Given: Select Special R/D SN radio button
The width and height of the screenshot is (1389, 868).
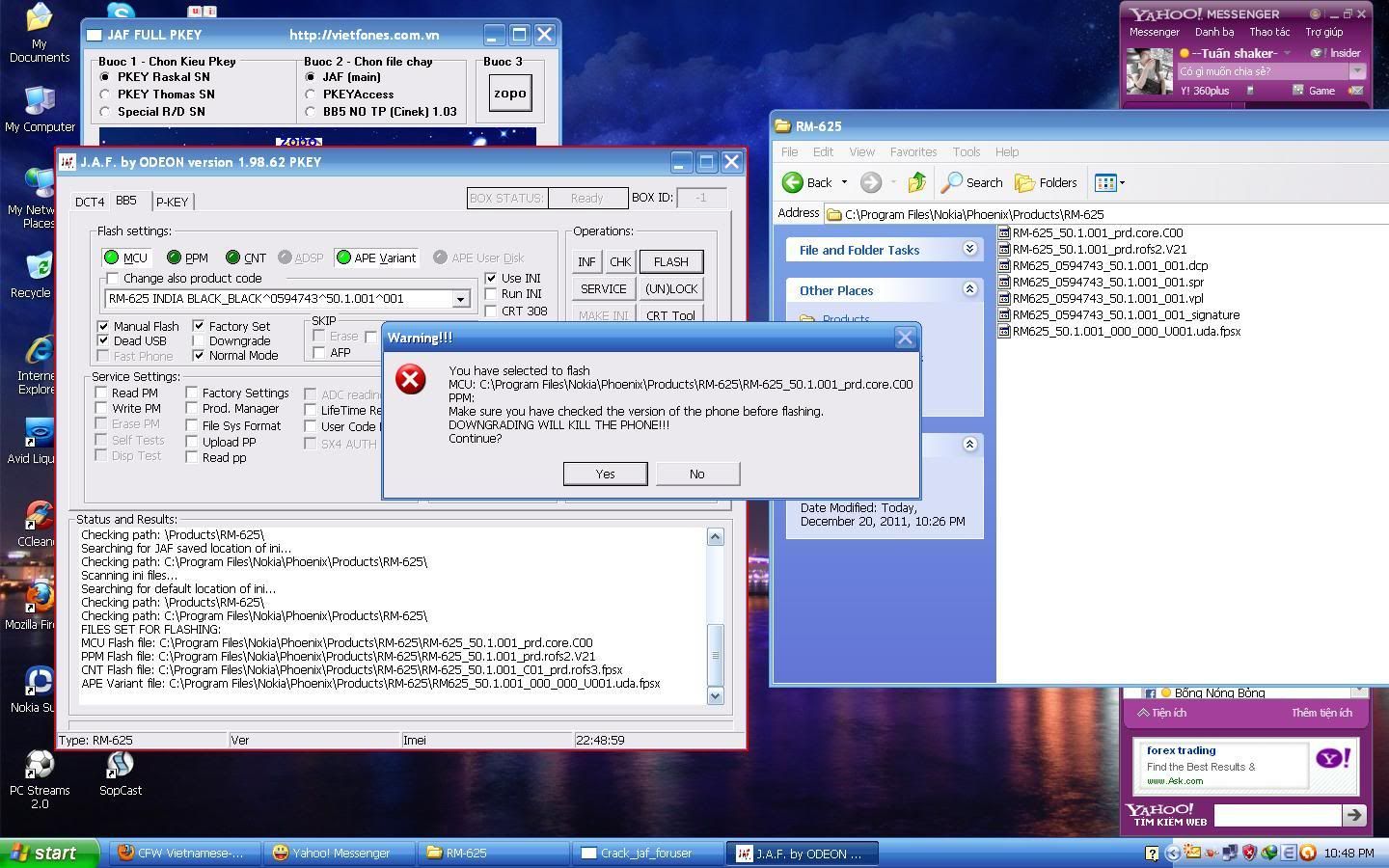Looking at the screenshot, I should pos(105,112).
